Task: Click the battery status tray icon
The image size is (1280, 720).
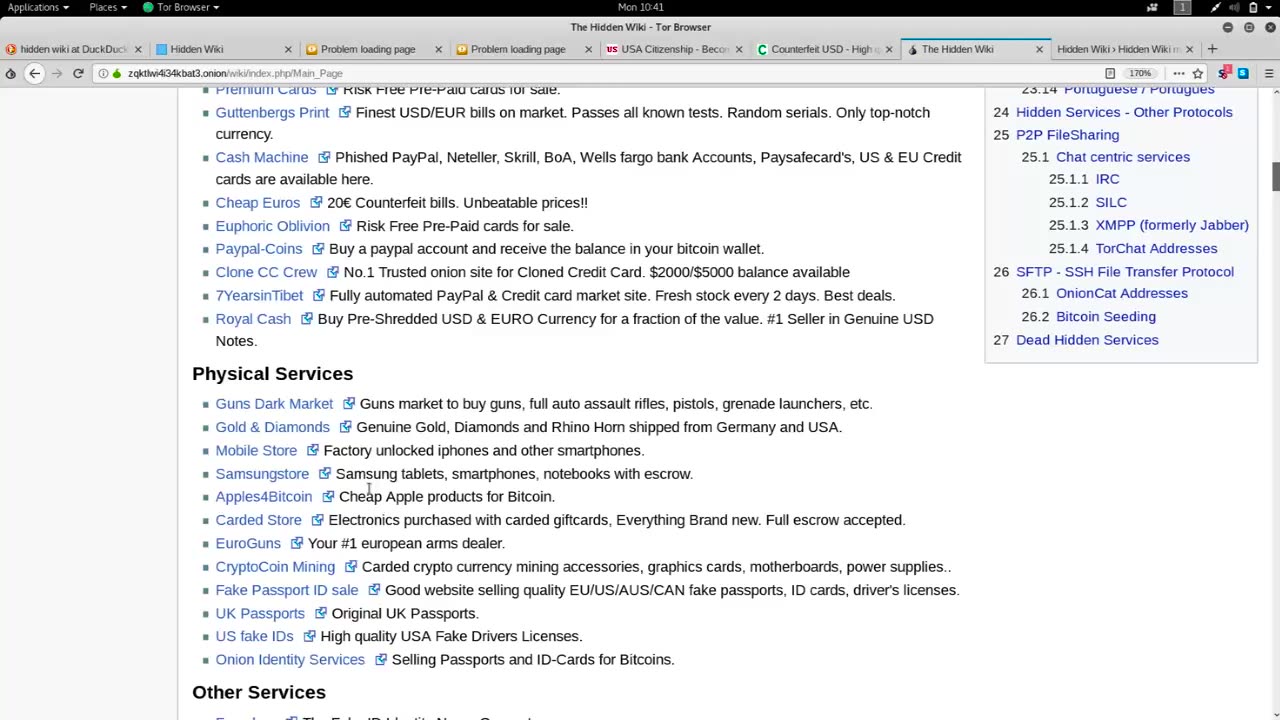Action: point(1253,7)
